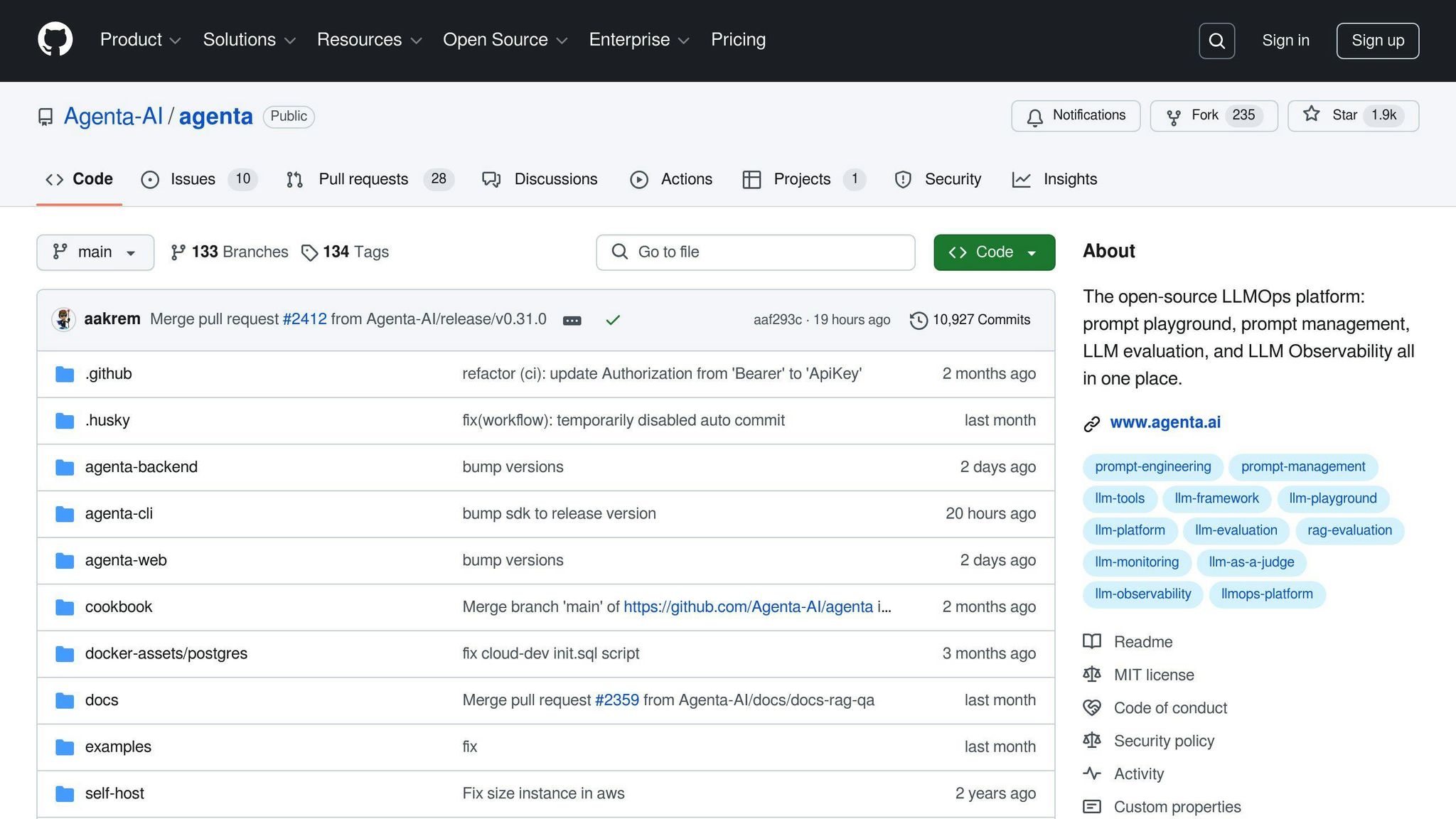Open search with magnifier icon

pos(1216,41)
